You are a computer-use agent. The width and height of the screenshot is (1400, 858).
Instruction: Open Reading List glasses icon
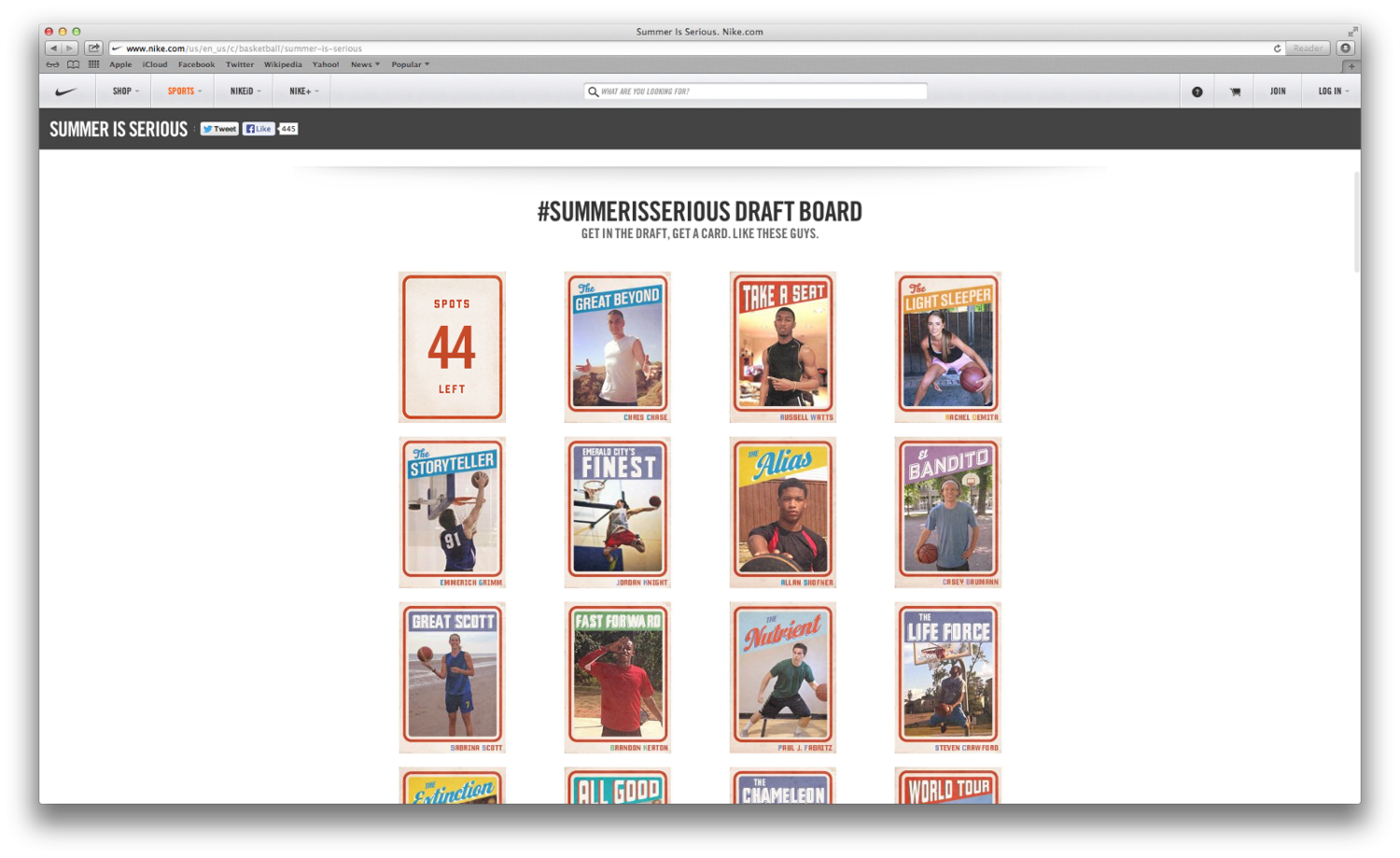point(53,64)
